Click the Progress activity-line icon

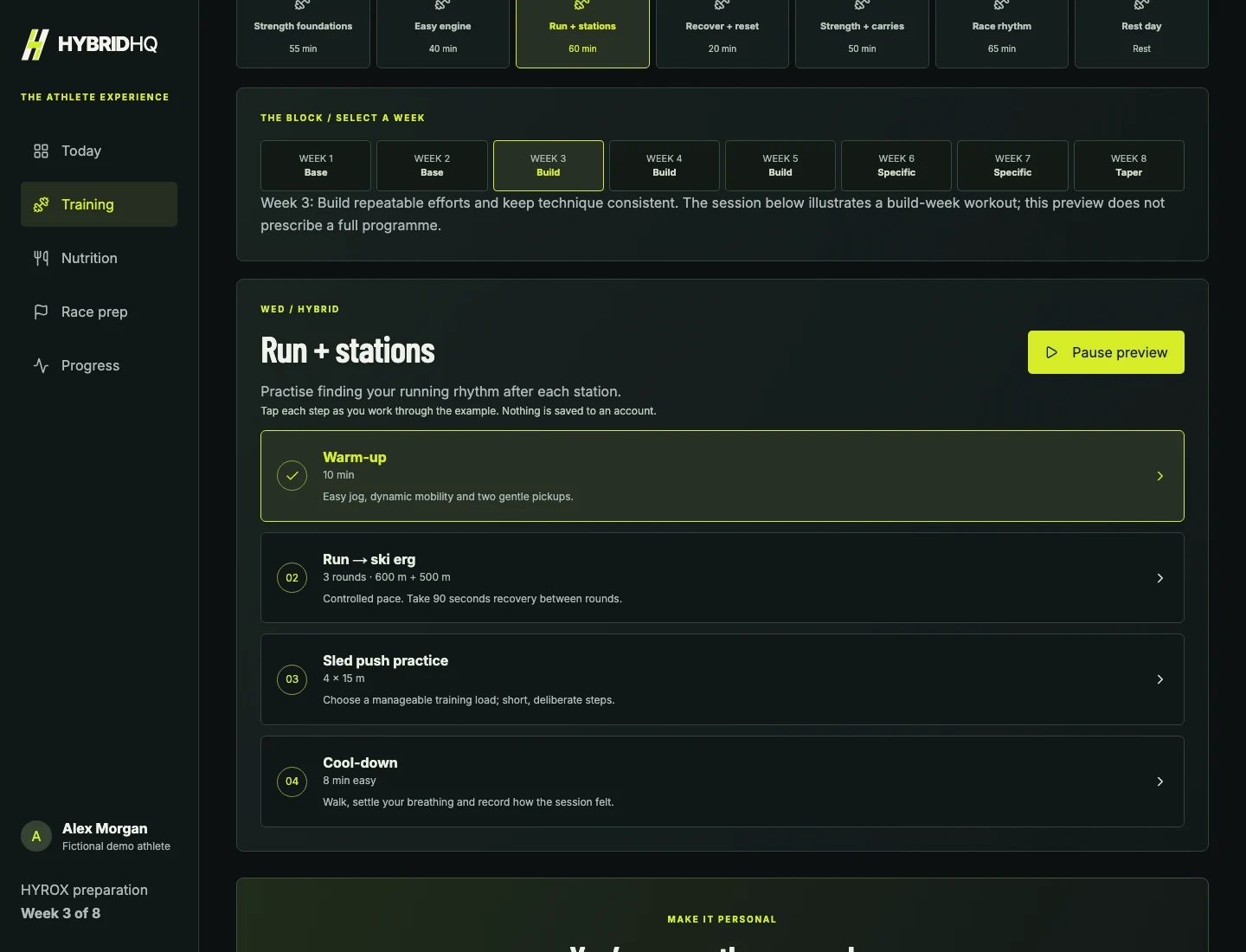[41, 365]
